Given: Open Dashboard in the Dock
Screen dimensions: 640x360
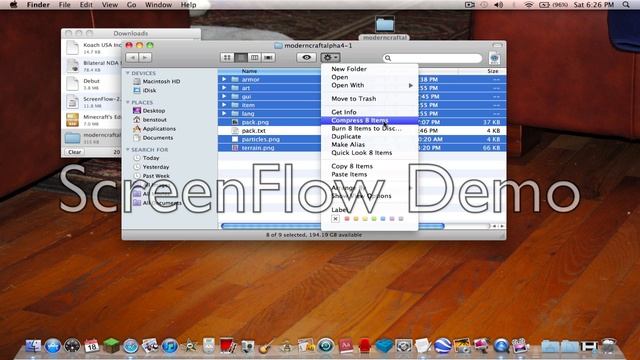Looking at the screenshot, I should click(72, 346).
